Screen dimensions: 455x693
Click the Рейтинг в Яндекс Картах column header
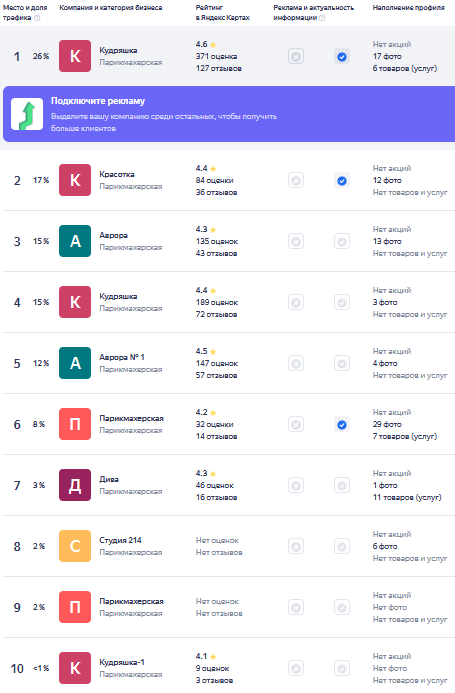point(222,12)
